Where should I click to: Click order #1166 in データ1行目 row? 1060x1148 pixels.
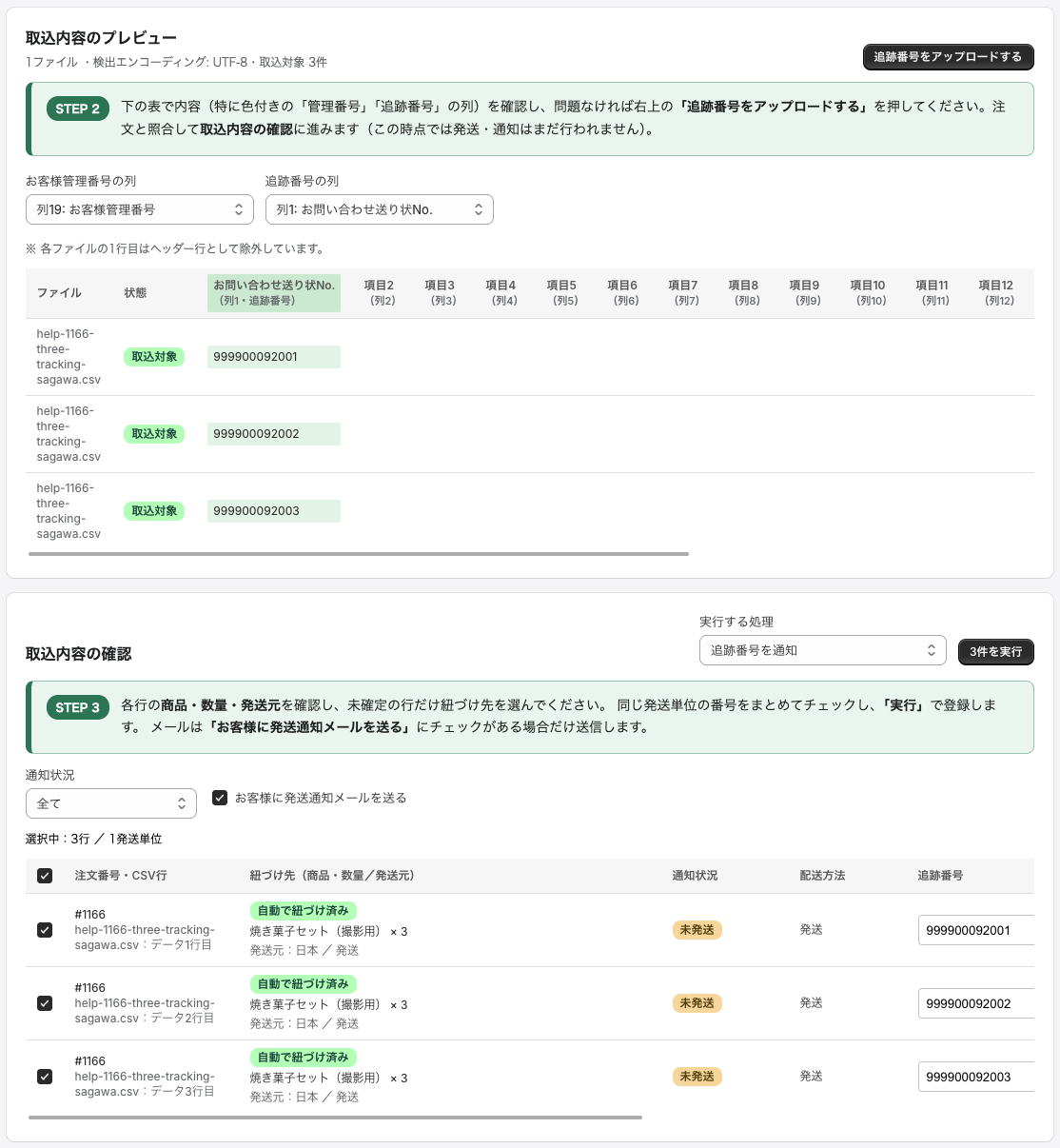click(x=90, y=915)
